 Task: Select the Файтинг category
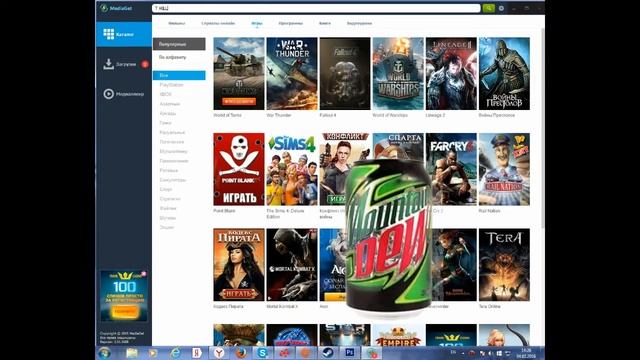(x=168, y=208)
